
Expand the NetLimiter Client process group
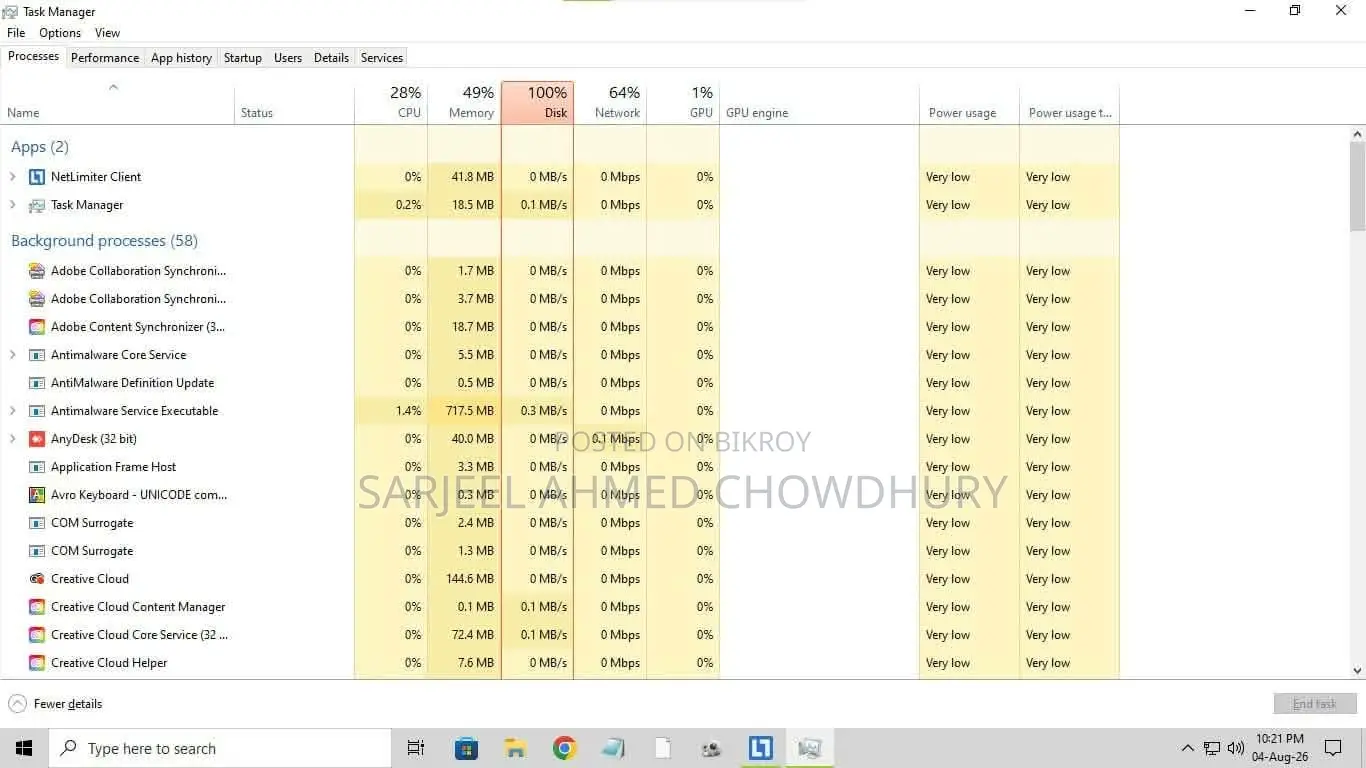point(13,177)
